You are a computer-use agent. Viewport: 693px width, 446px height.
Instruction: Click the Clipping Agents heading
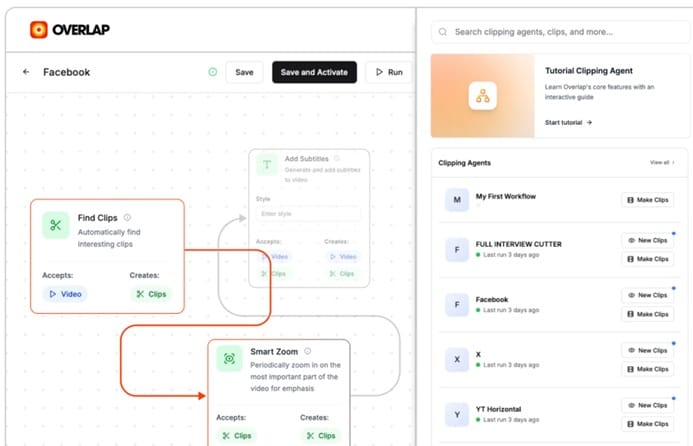point(465,163)
